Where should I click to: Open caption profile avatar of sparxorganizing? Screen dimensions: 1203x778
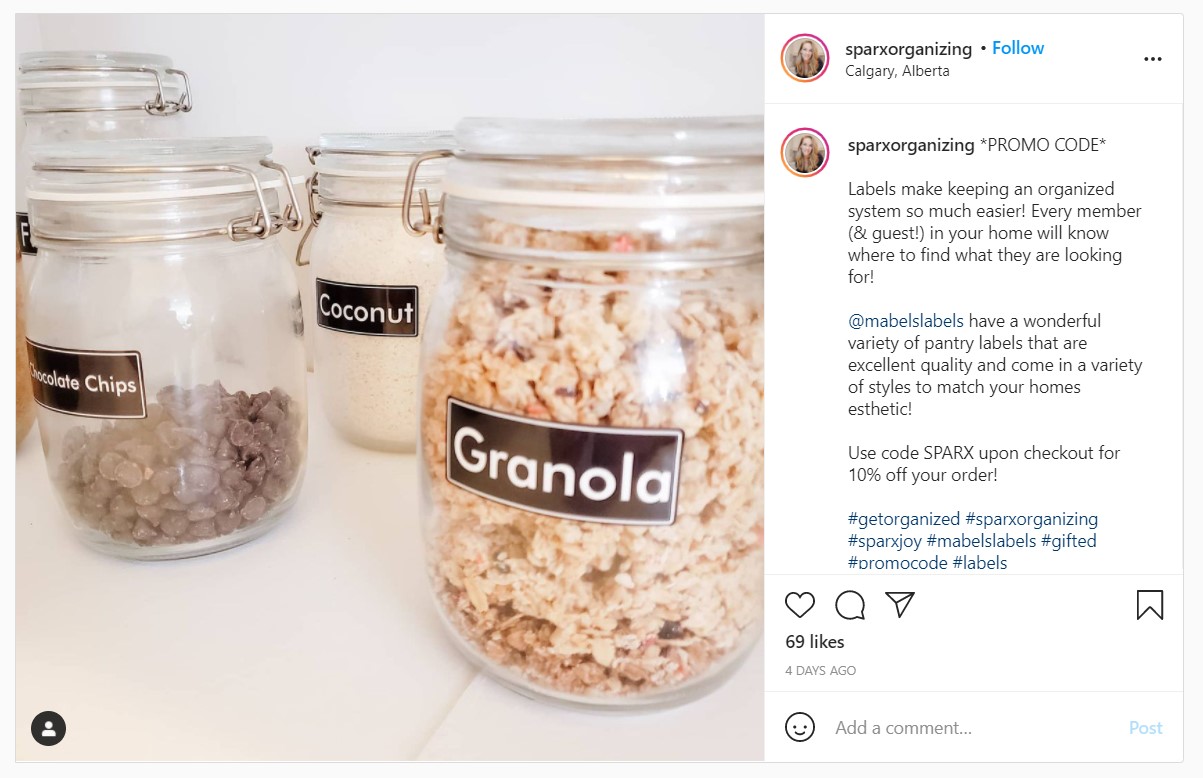click(x=805, y=153)
